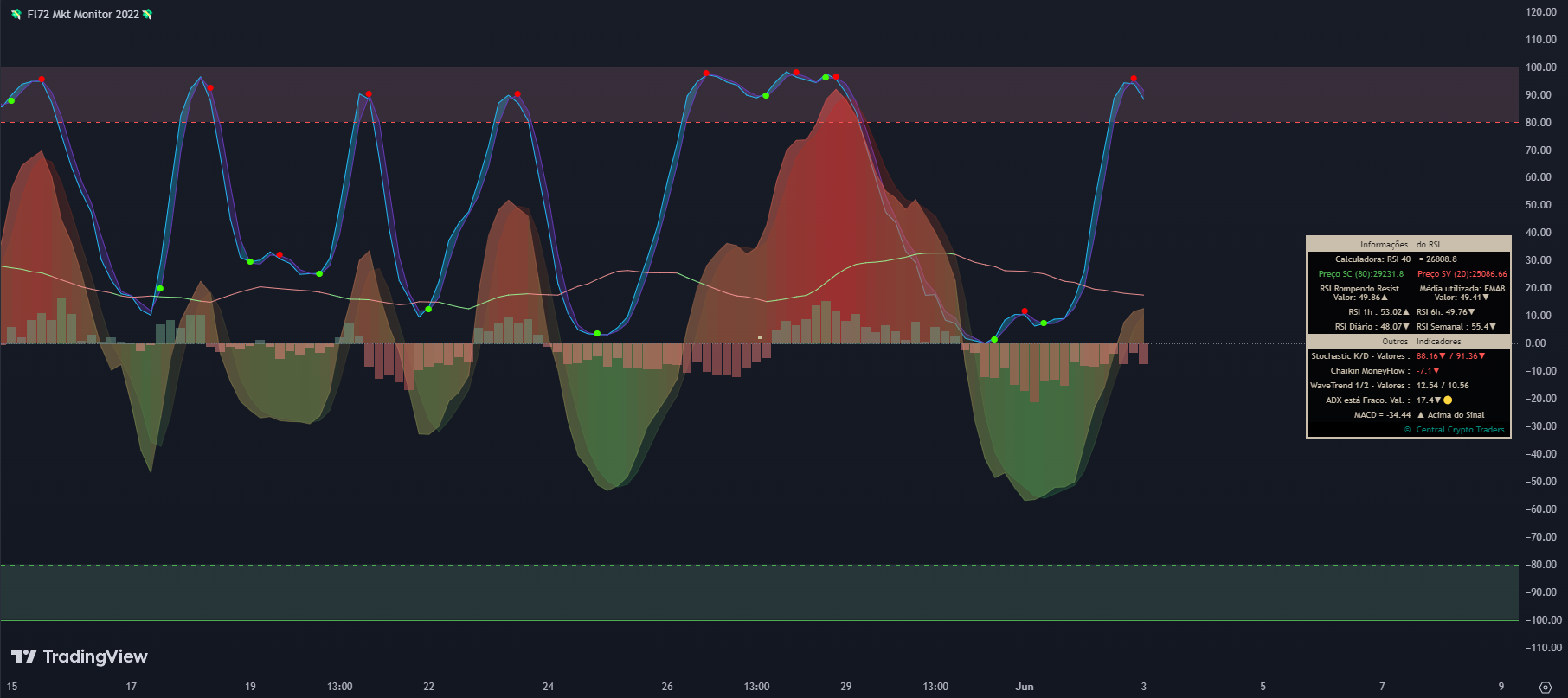Select the 'F!72 Mkt Monitor 2022' indicator title
Viewport: 1568px width, 698px height.
pos(82,15)
